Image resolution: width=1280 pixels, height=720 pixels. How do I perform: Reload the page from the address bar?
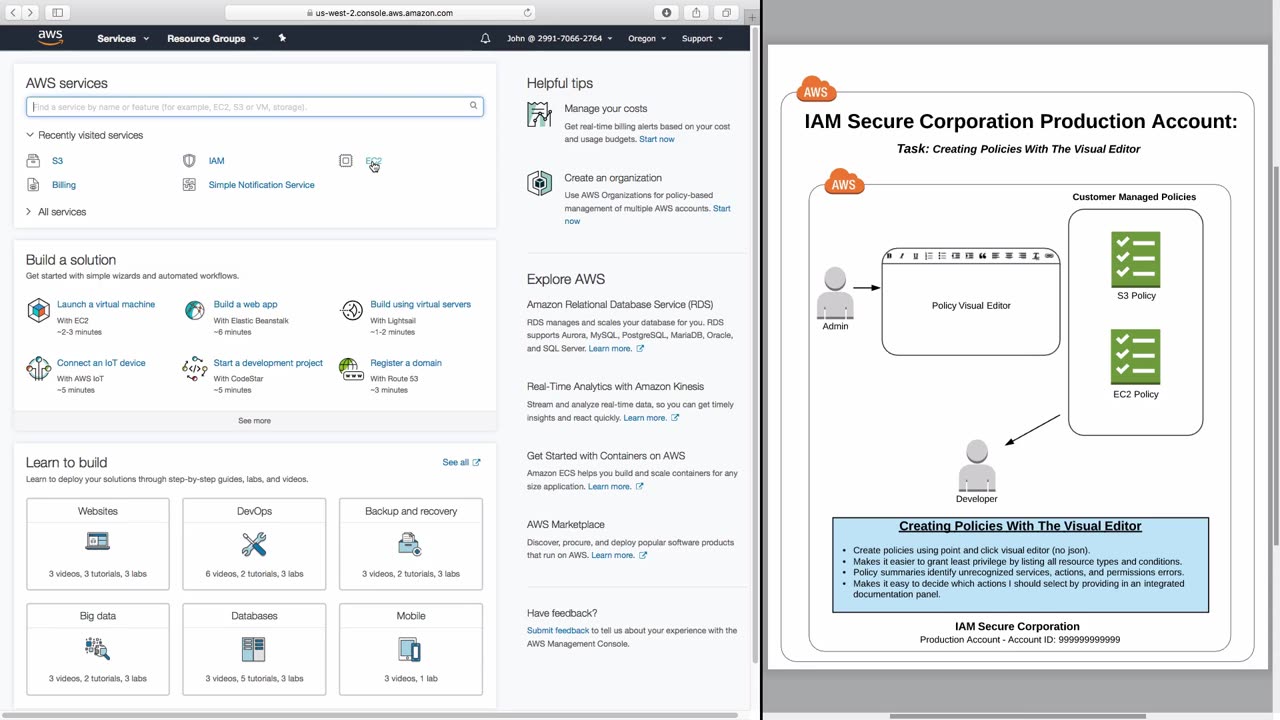pos(527,13)
